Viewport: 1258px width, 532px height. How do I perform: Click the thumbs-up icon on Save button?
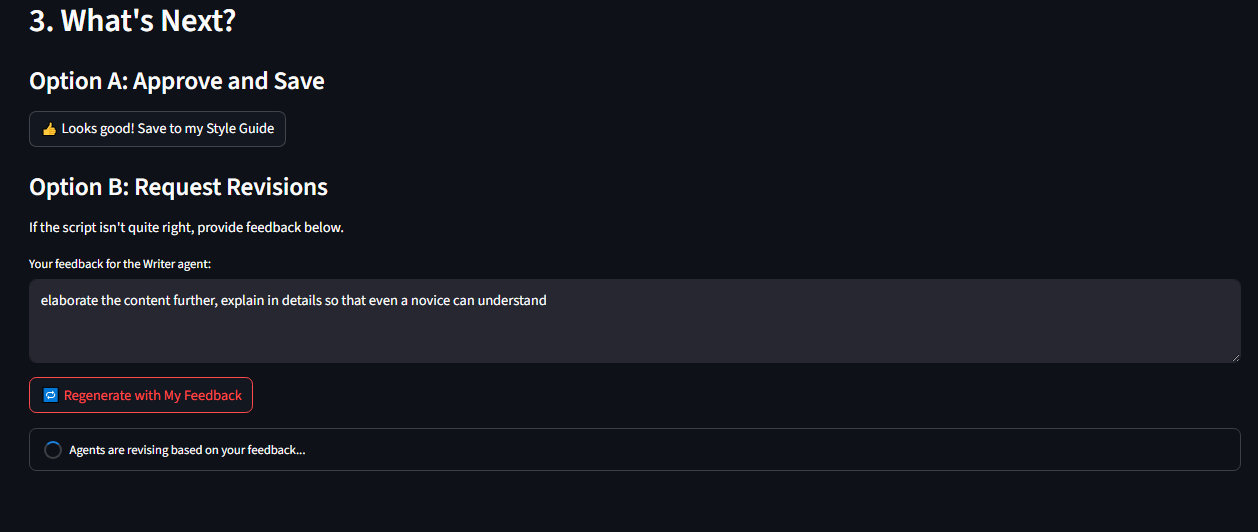(x=48, y=129)
